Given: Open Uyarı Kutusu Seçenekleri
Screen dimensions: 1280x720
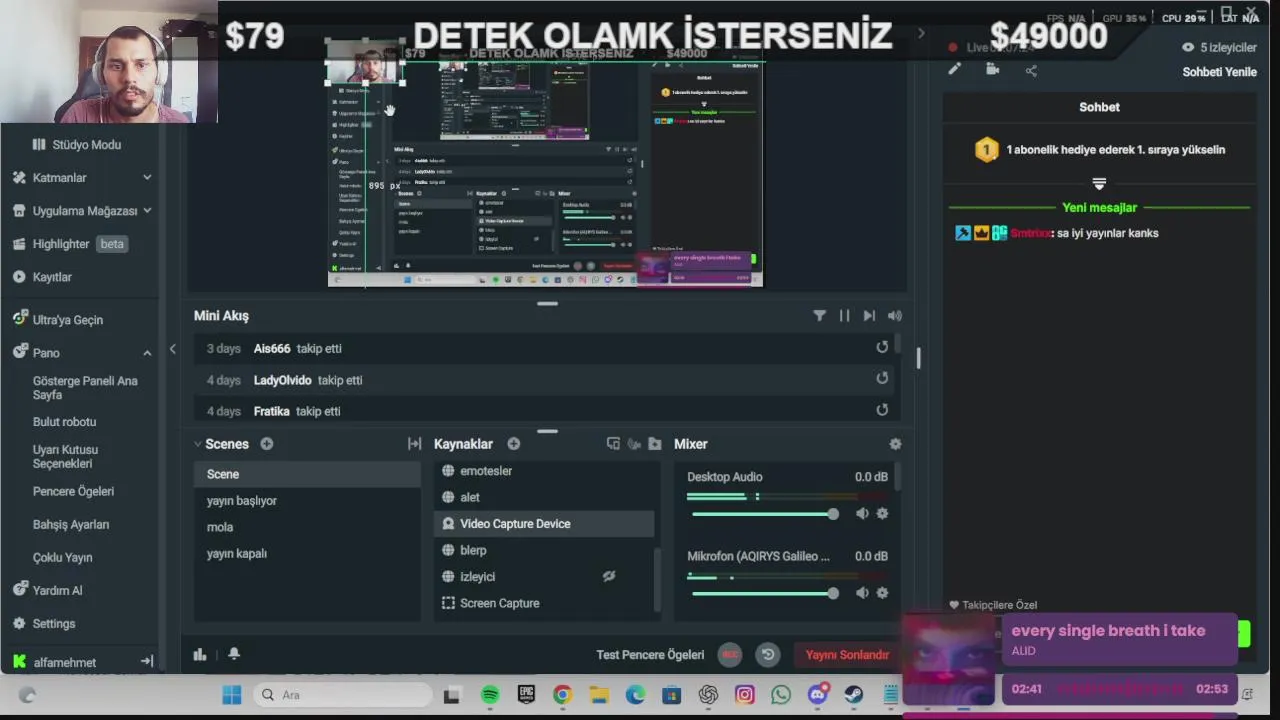Looking at the screenshot, I should point(65,457).
